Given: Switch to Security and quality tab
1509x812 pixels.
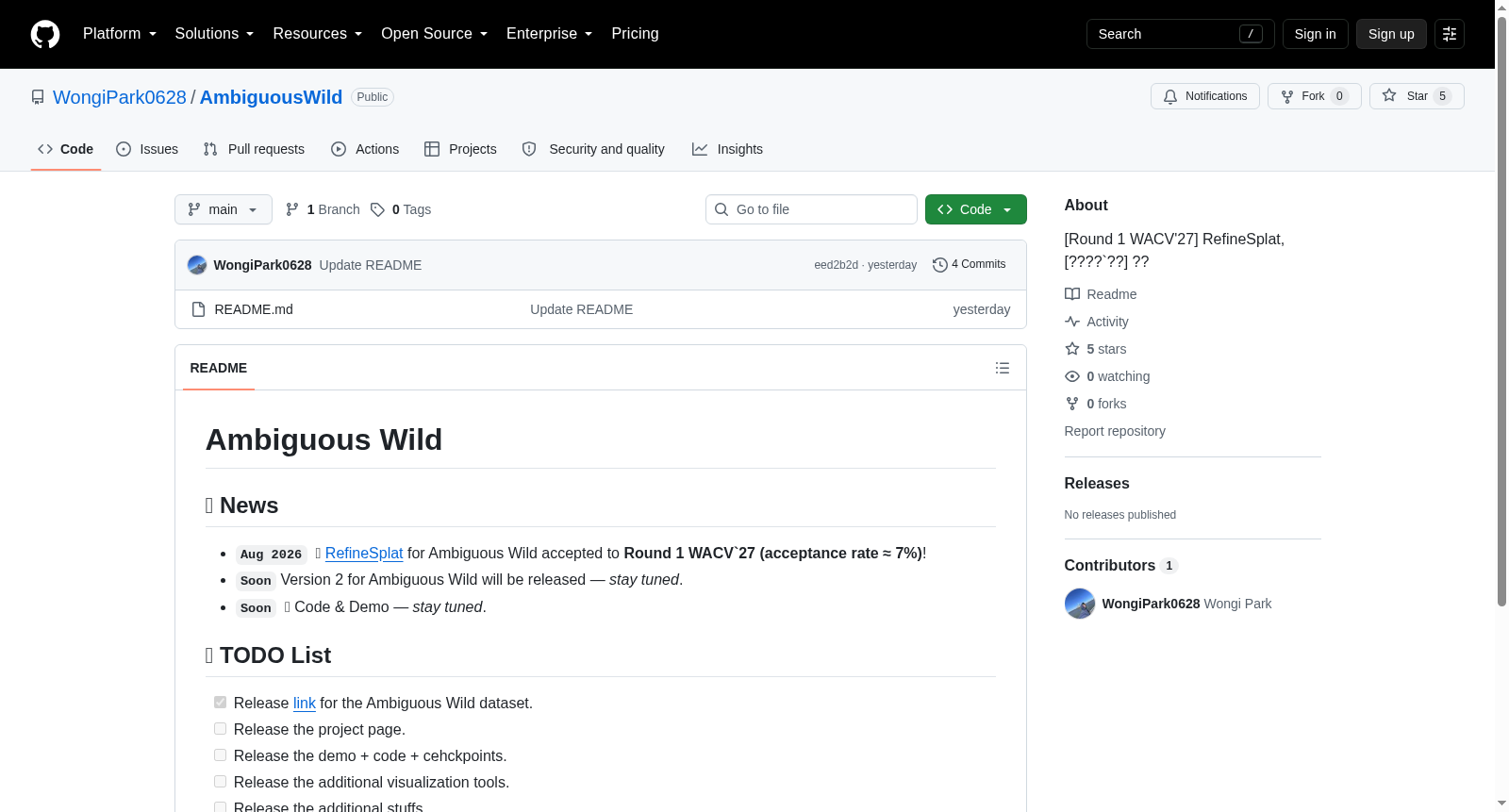Looking at the screenshot, I should 593,149.
